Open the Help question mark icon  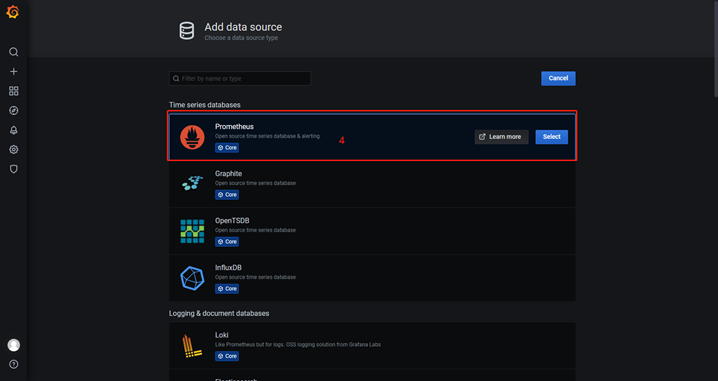pos(14,365)
